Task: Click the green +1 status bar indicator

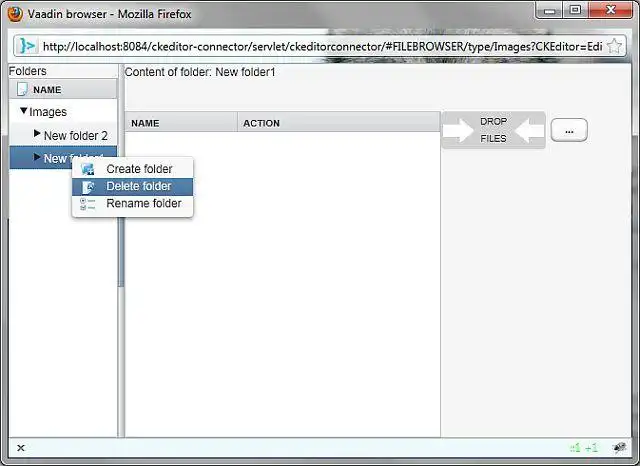Action: point(591,448)
